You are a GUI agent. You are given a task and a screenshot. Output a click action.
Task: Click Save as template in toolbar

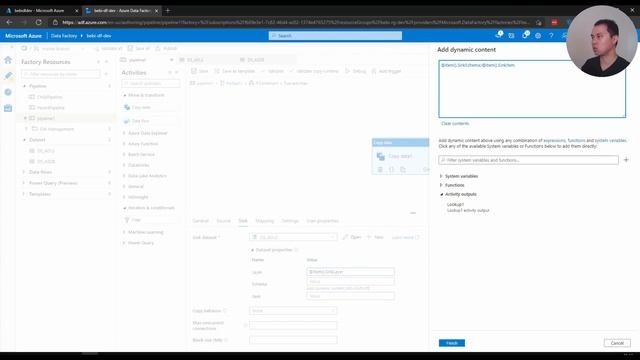(x=235, y=71)
